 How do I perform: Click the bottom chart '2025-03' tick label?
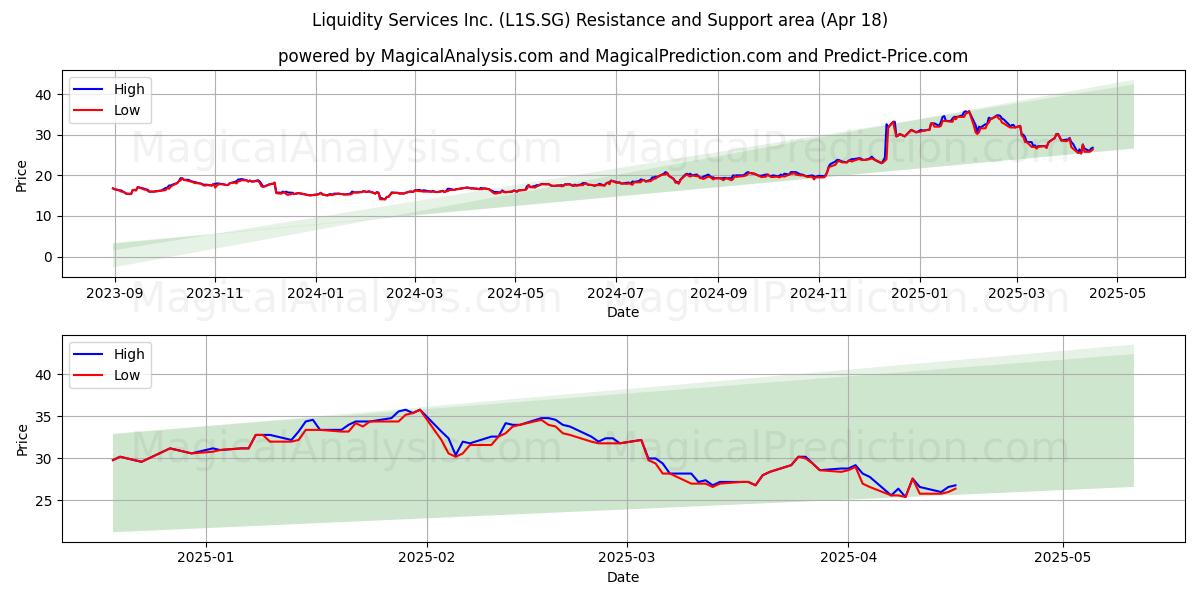coord(627,558)
